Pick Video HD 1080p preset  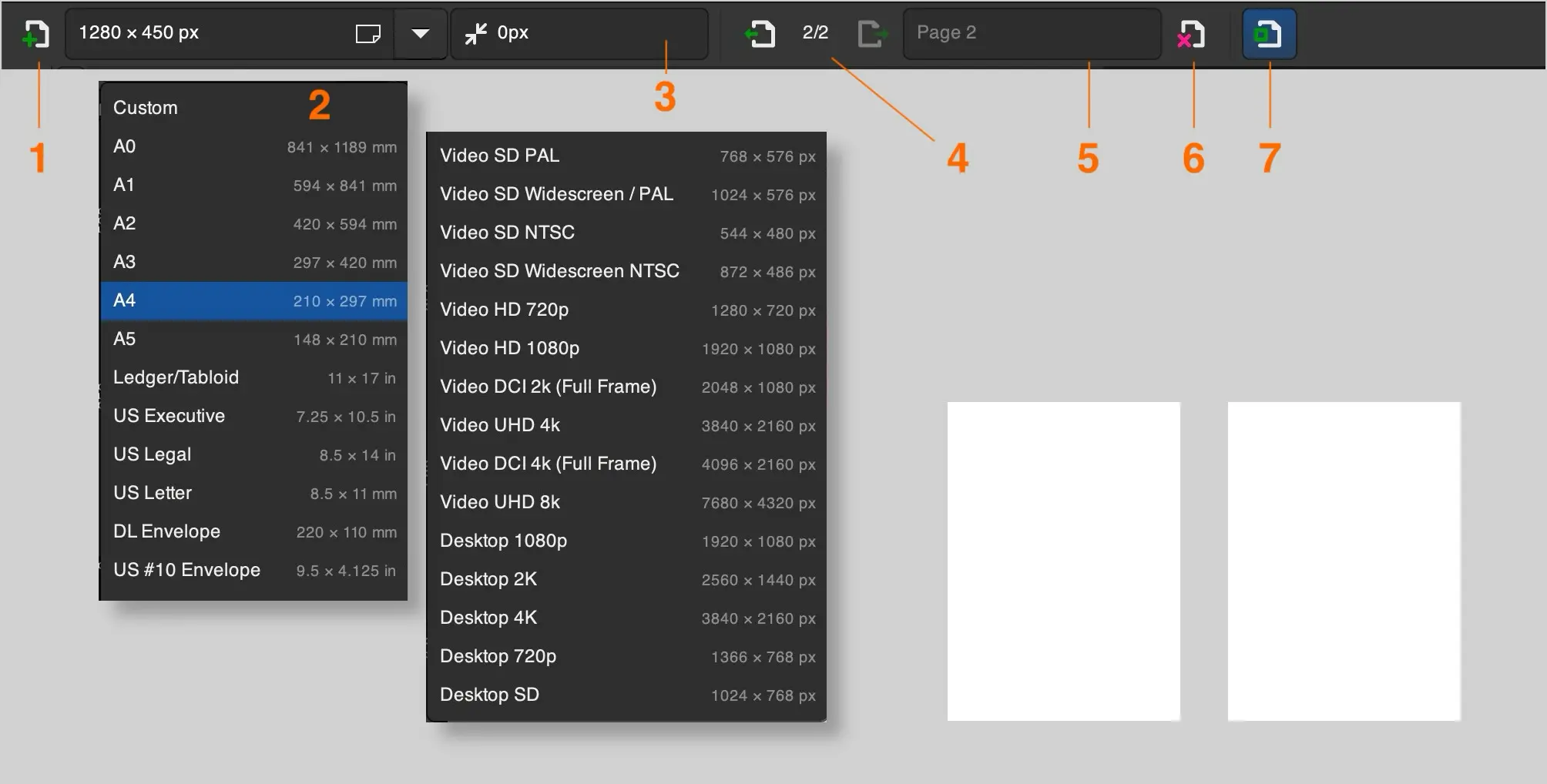626,348
